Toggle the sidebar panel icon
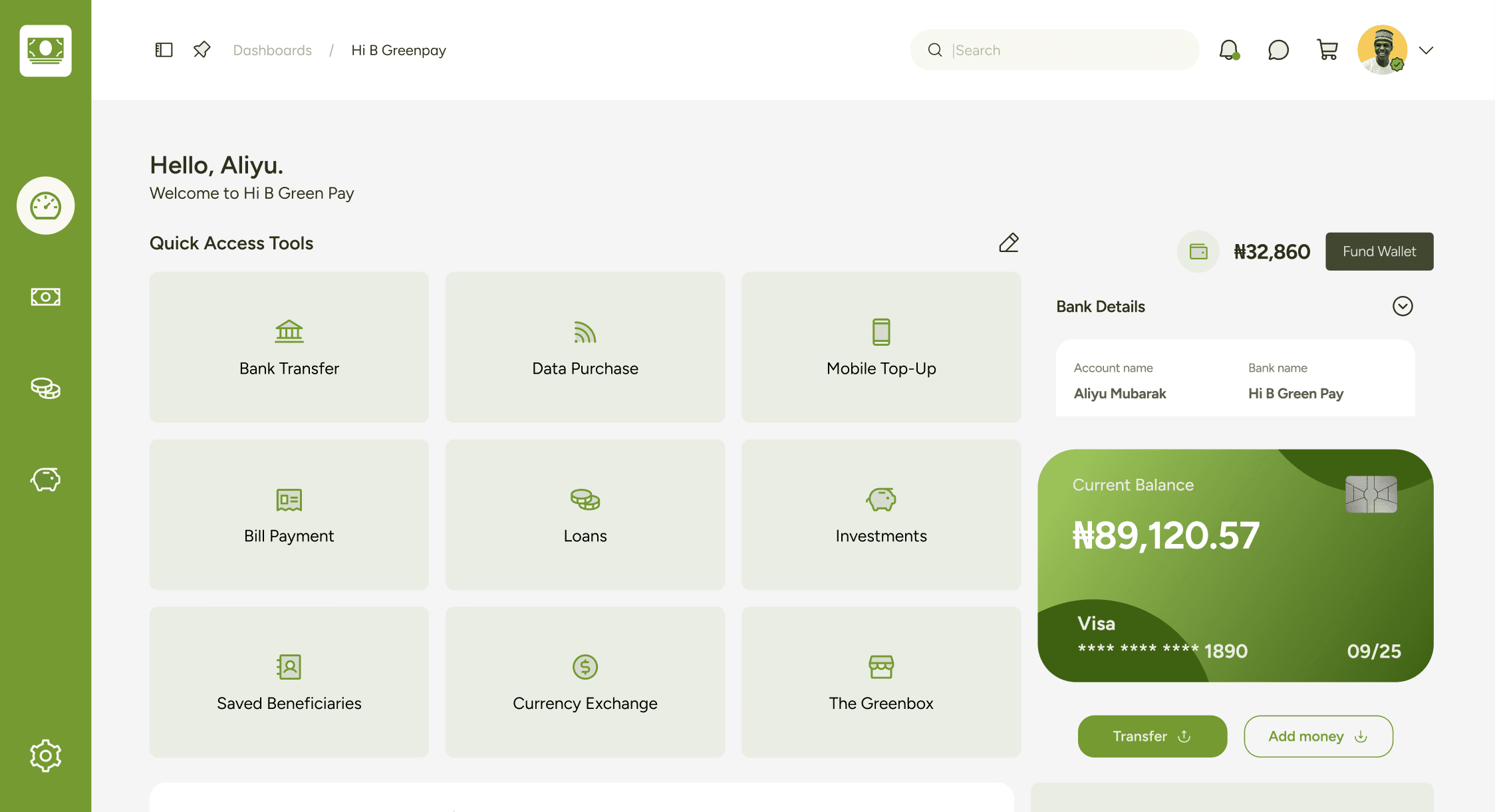Viewport: 1495px width, 812px height. [164, 50]
